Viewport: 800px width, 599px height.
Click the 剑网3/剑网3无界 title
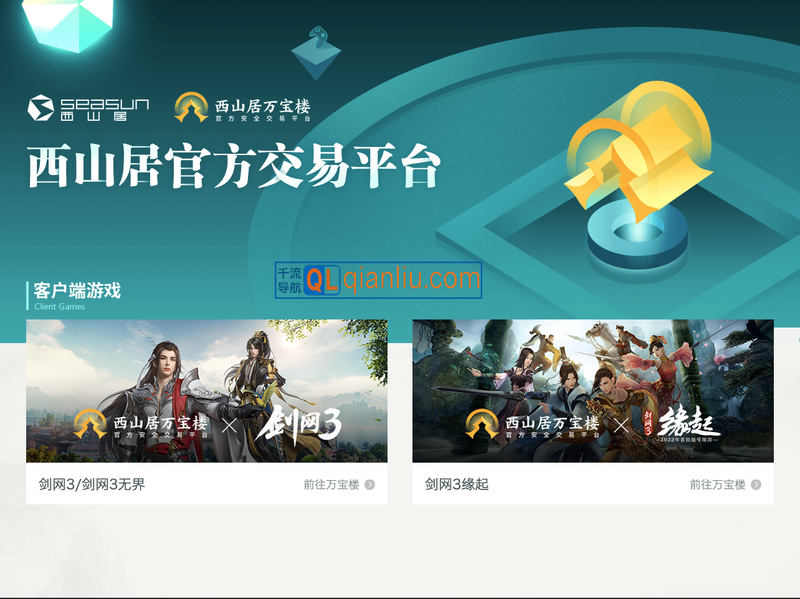tap(92, 484)
